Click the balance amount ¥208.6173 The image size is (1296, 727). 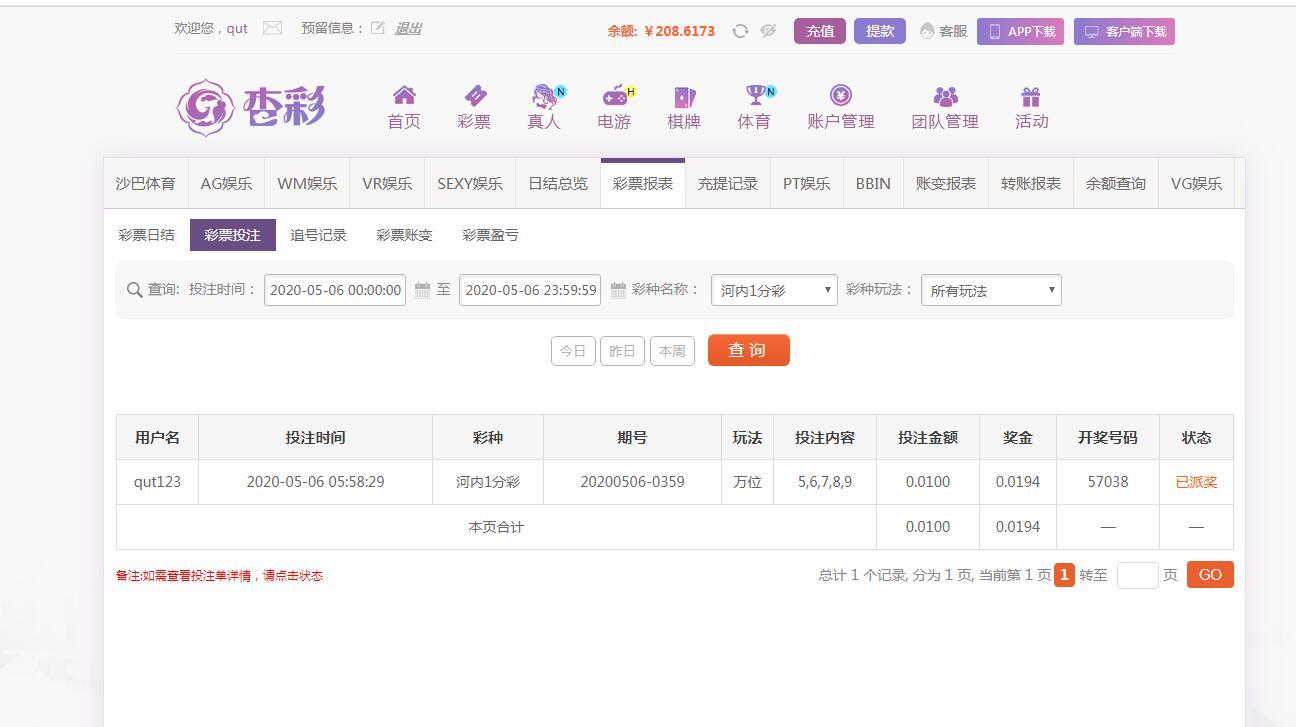680,31
